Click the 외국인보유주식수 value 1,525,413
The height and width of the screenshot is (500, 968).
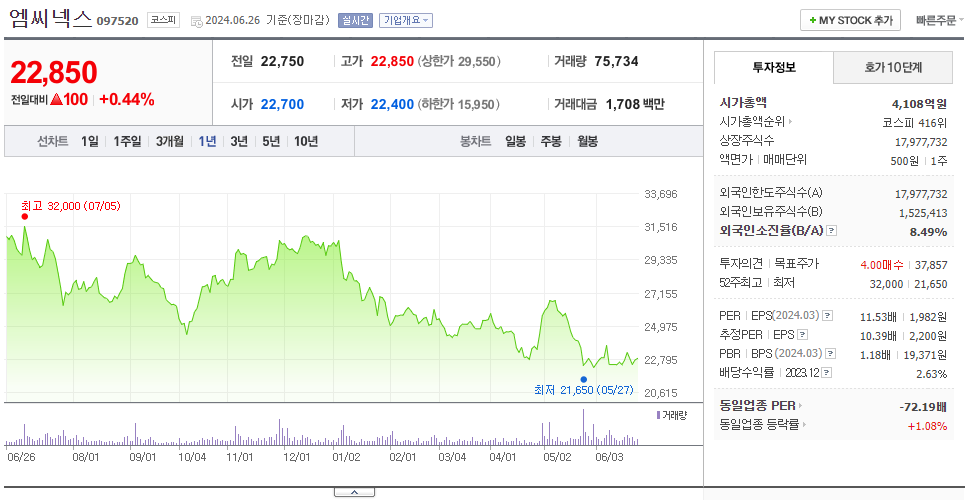click(921, 212)
